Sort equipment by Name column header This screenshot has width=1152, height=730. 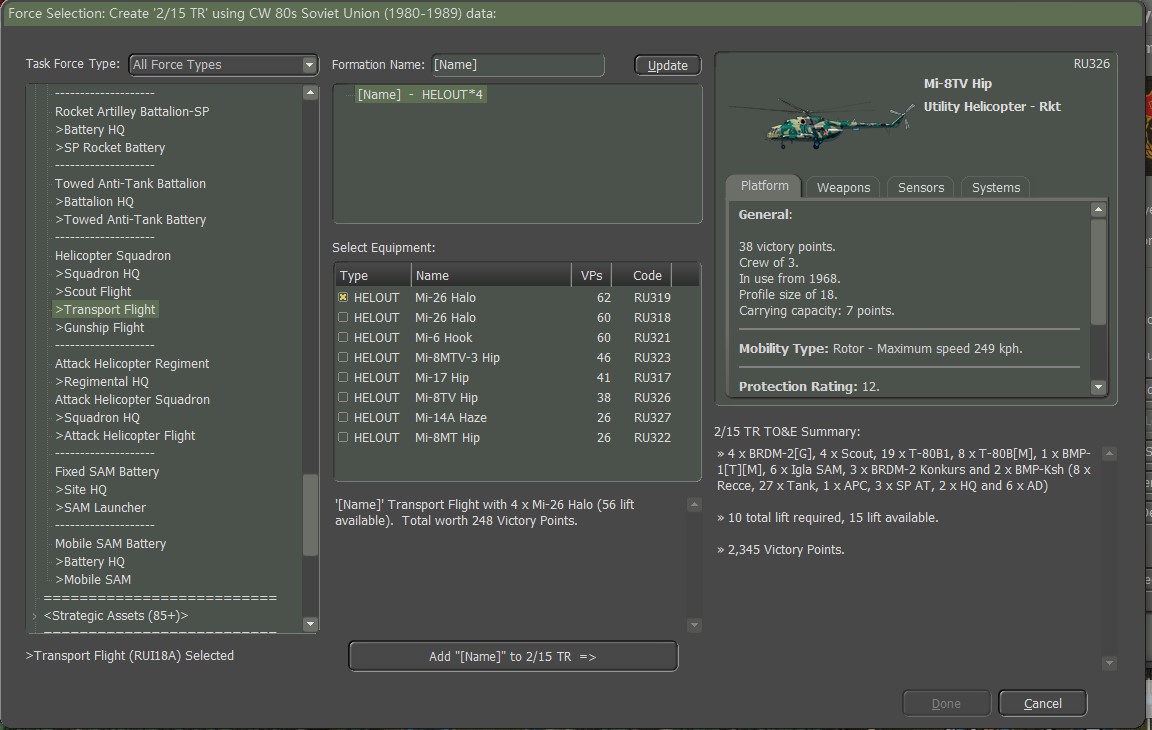coord(491,275)
